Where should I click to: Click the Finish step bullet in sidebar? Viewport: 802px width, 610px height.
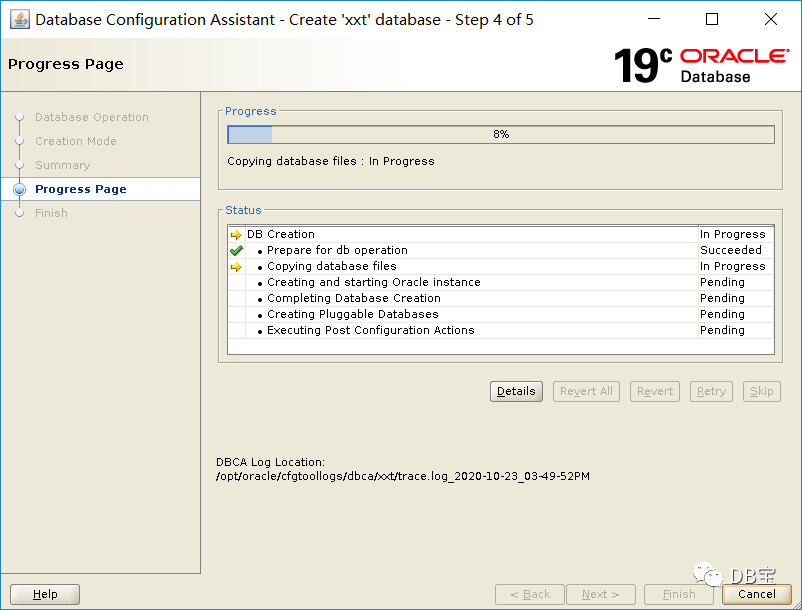[19, 213]
